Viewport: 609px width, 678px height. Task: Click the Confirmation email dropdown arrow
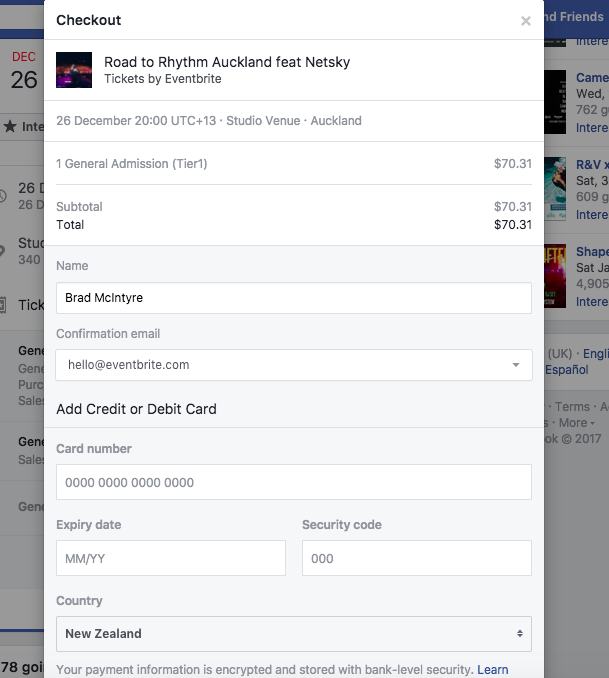[x=516, y=365]
